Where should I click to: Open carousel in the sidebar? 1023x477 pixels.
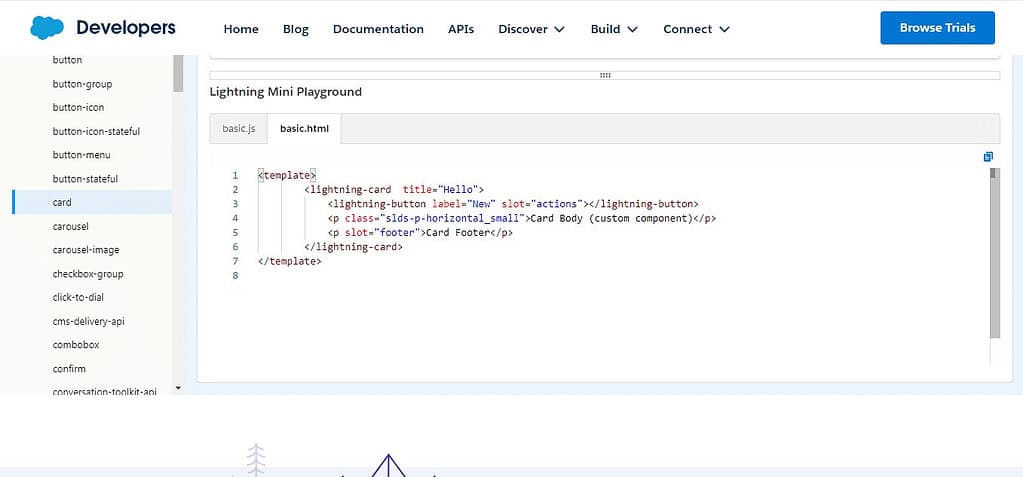(x=70, y=226)
